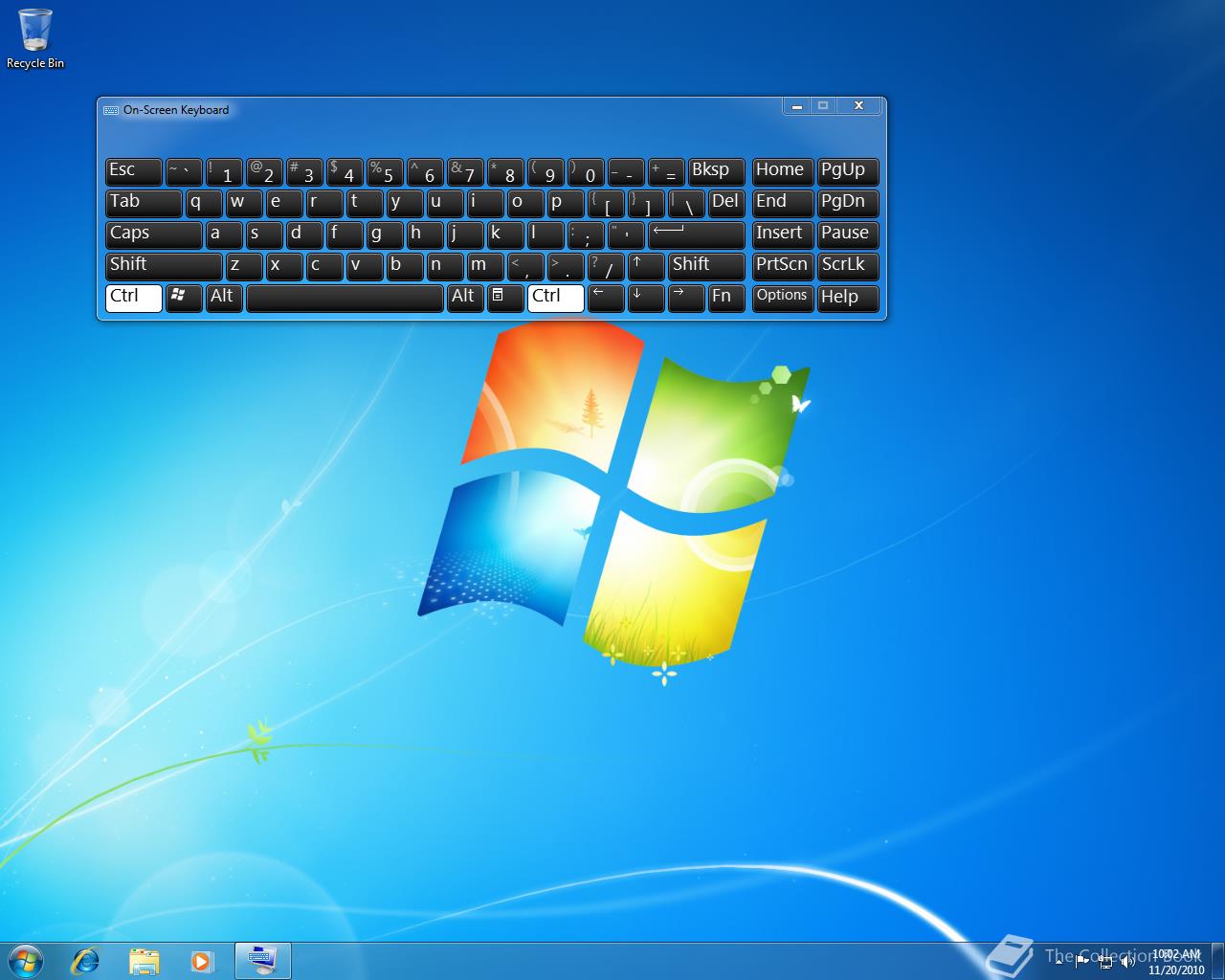Image resolution: width=1225 pixels, height=980 pixels.
Task: Click the Del key
Action: [x=726, y=203]
